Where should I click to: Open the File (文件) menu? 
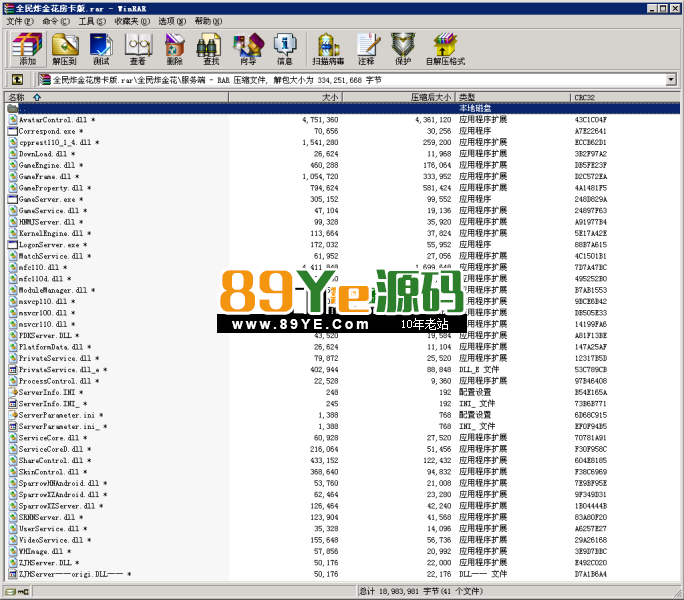tap(20, 21)
